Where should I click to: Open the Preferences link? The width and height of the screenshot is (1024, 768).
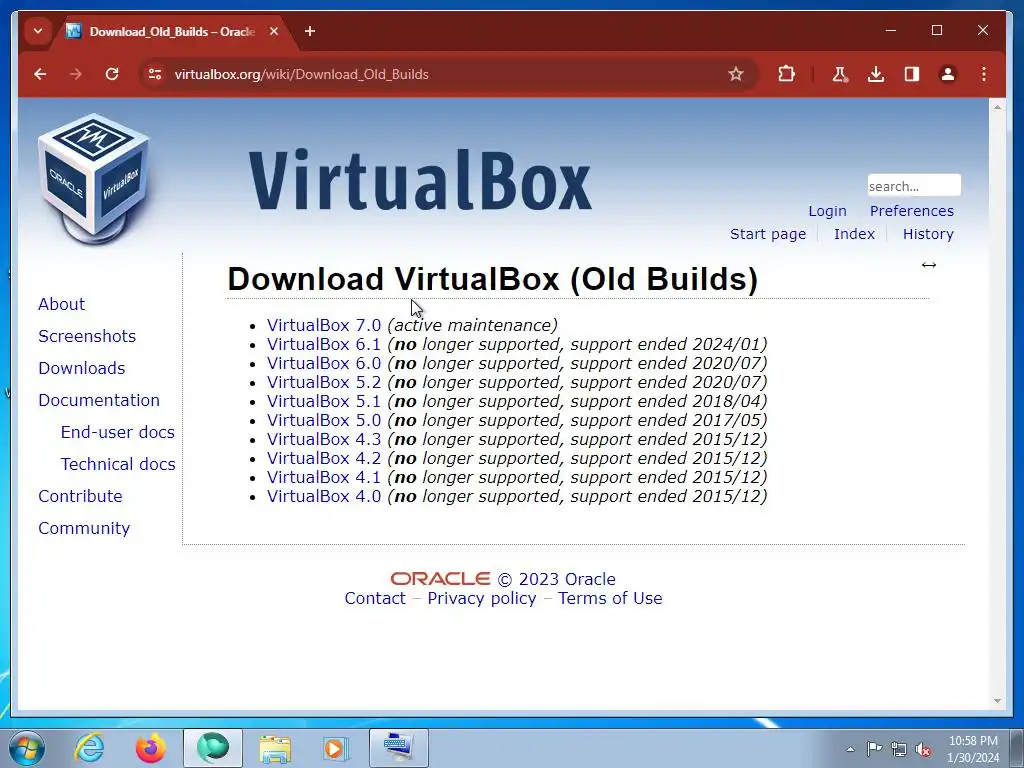click(x=912, y=211)
